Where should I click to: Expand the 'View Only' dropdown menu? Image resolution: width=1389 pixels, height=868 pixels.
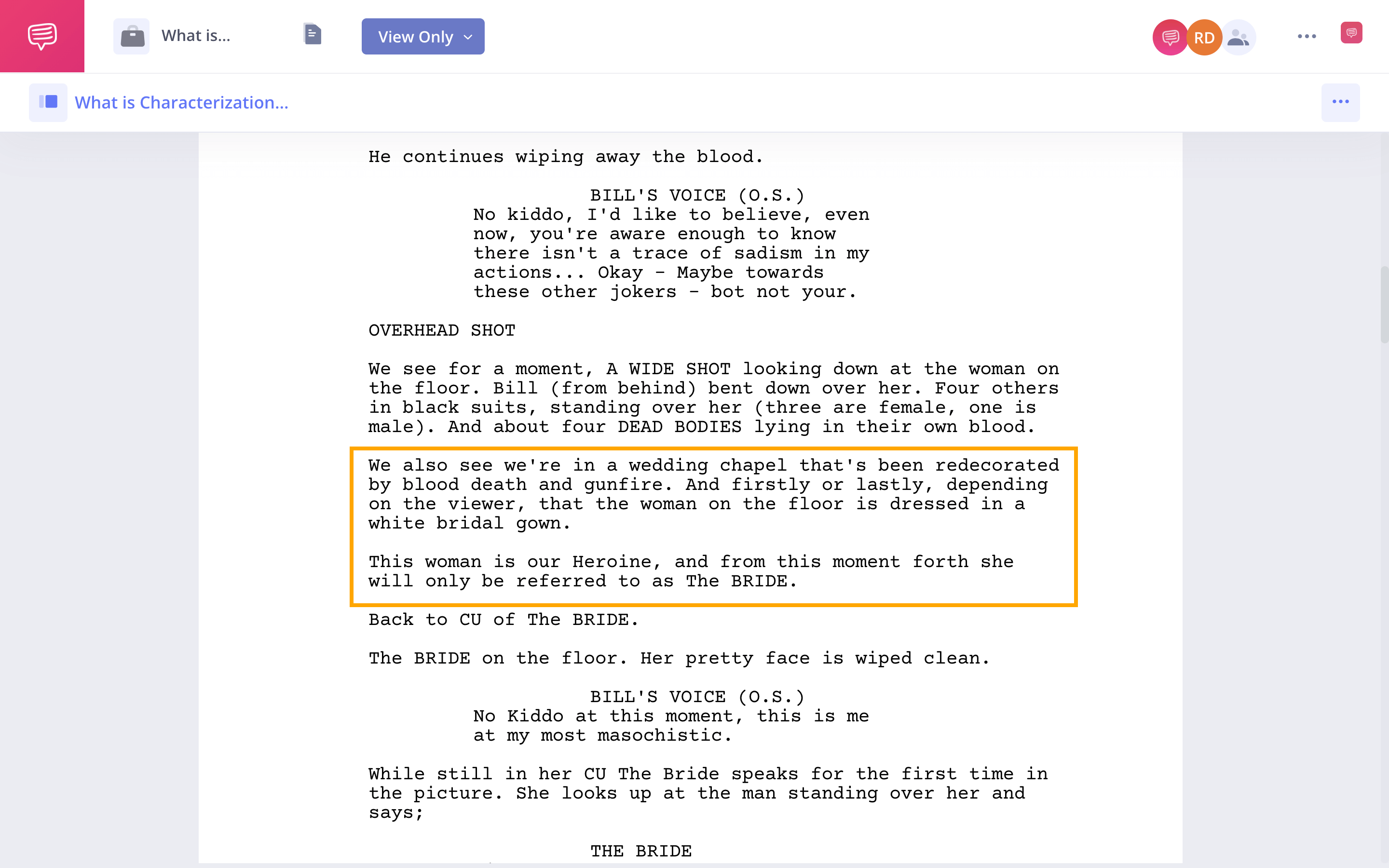423,36
